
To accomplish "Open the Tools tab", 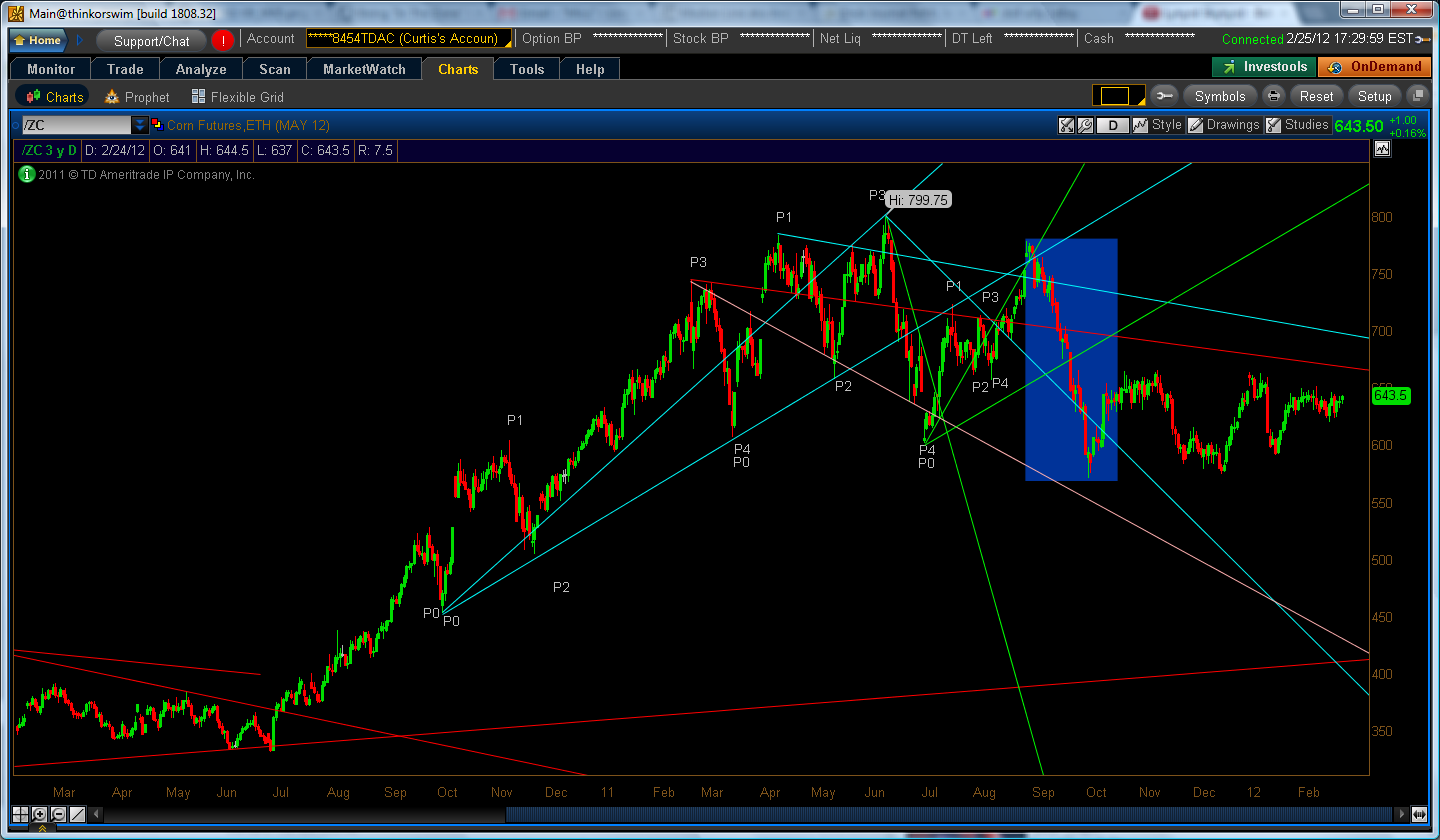I will pos(527,69).
